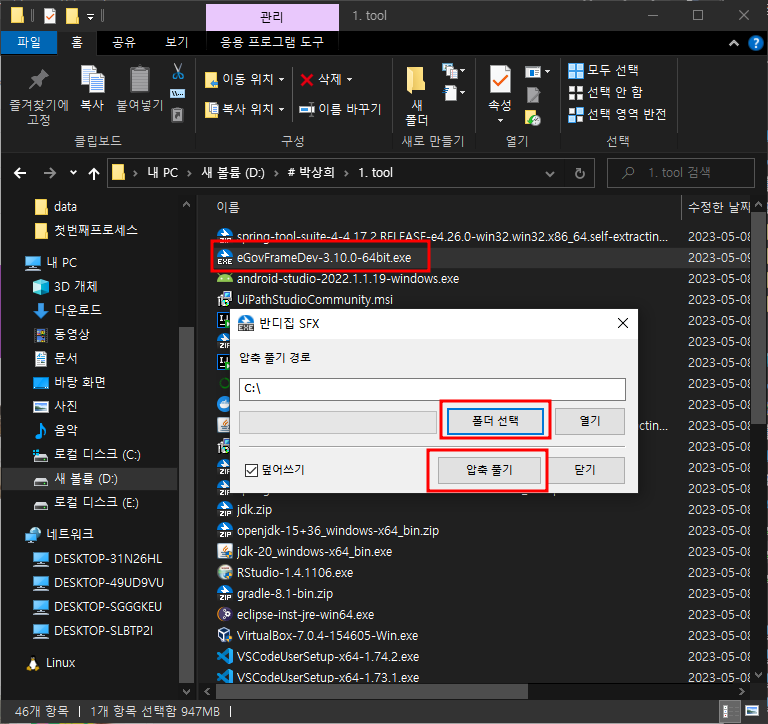
Task: Open the 삭제 (Delete) dropdown arrow
Action: click(350, 79)
